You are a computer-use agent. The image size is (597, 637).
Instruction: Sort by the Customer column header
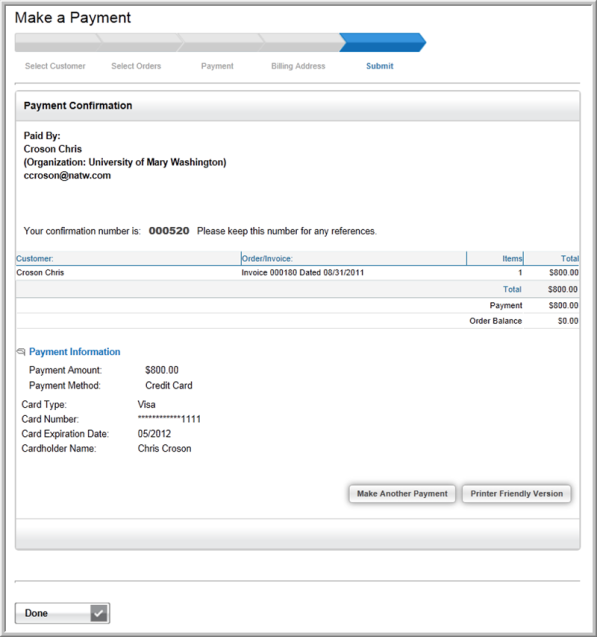35,258
